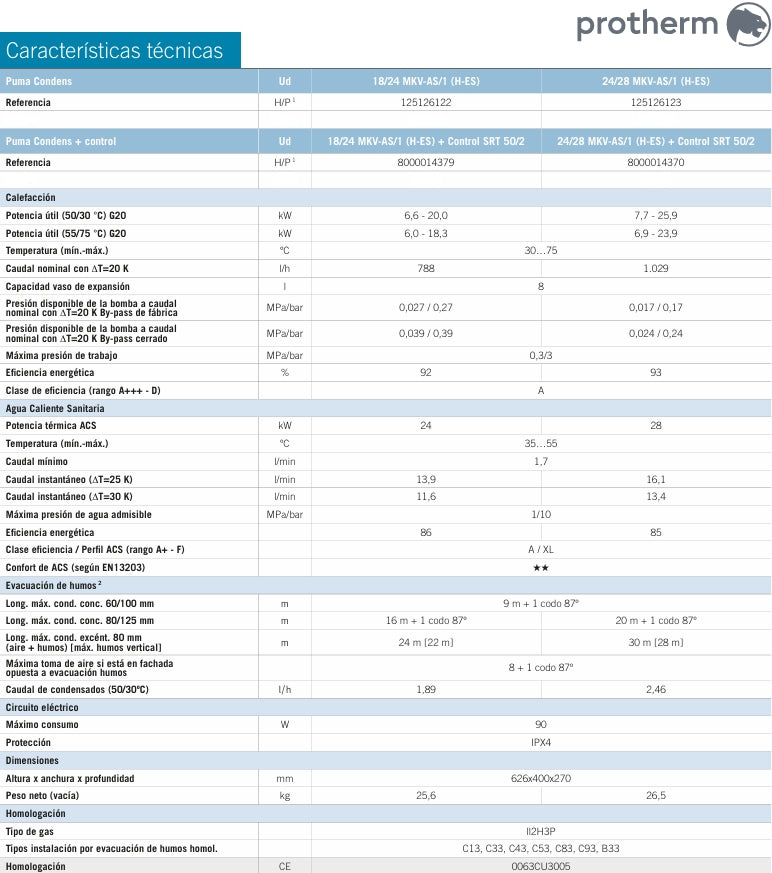This screenshot has width=772, height=873.
Task: Select the II2H3P gas type value
Action: (541, 831)
